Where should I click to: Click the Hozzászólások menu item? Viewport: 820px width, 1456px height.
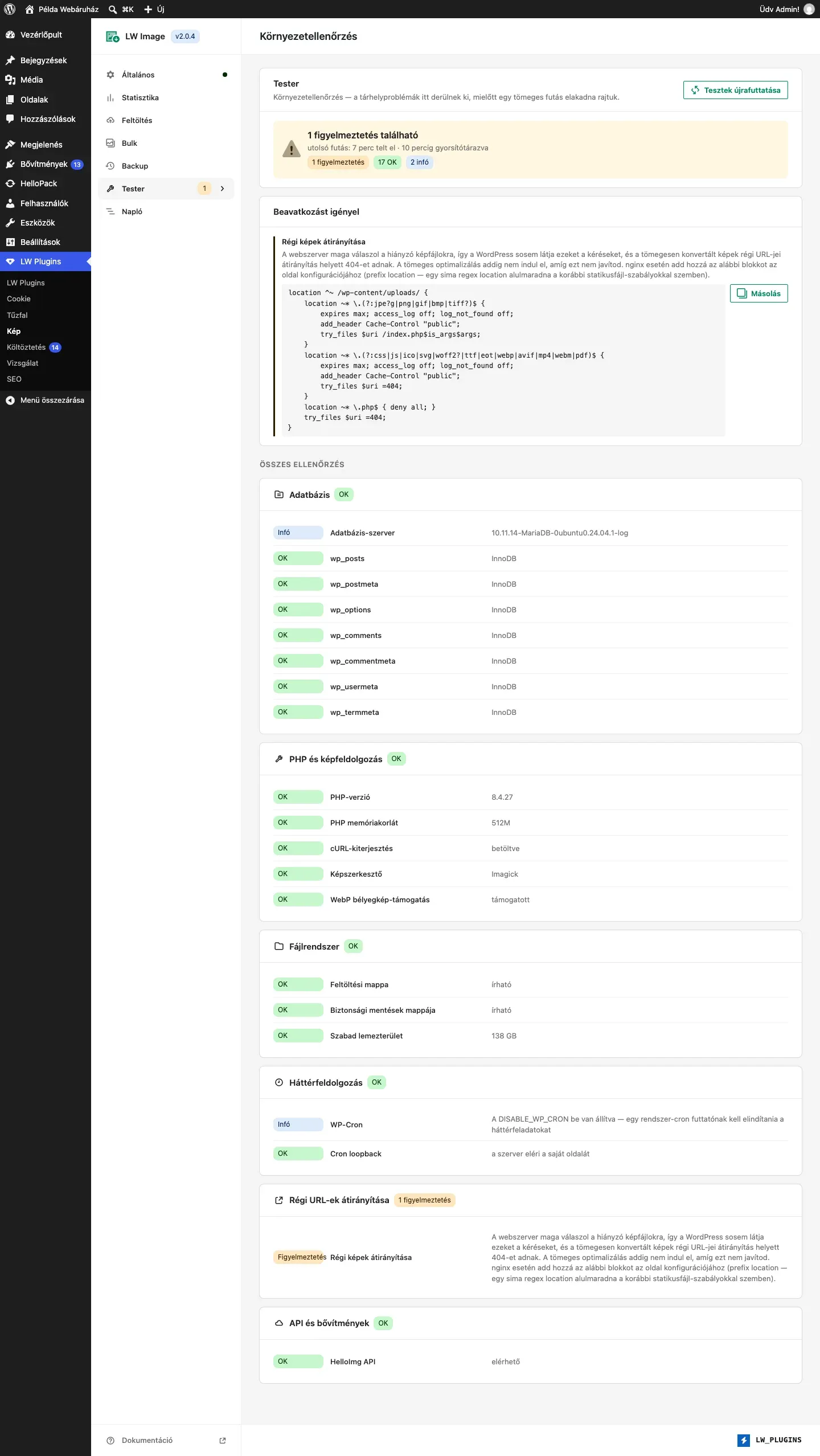(x=46, y=119)
